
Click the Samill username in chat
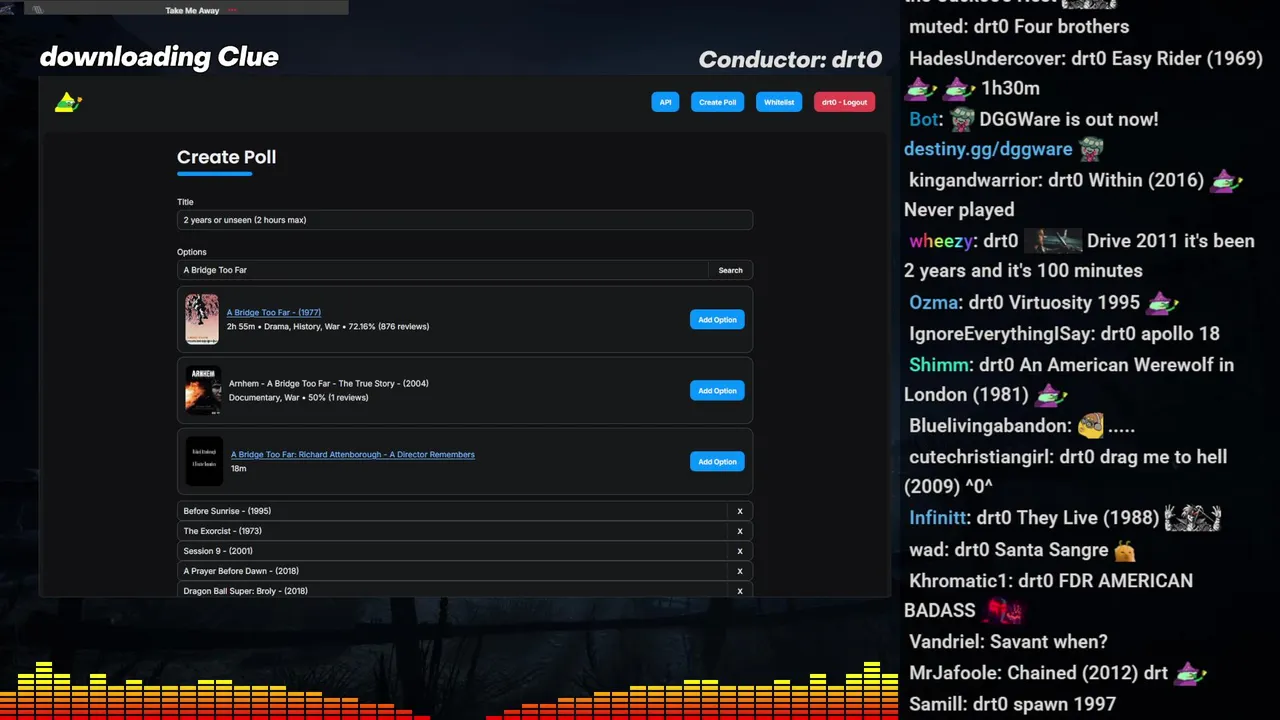(x=935, y=704)
